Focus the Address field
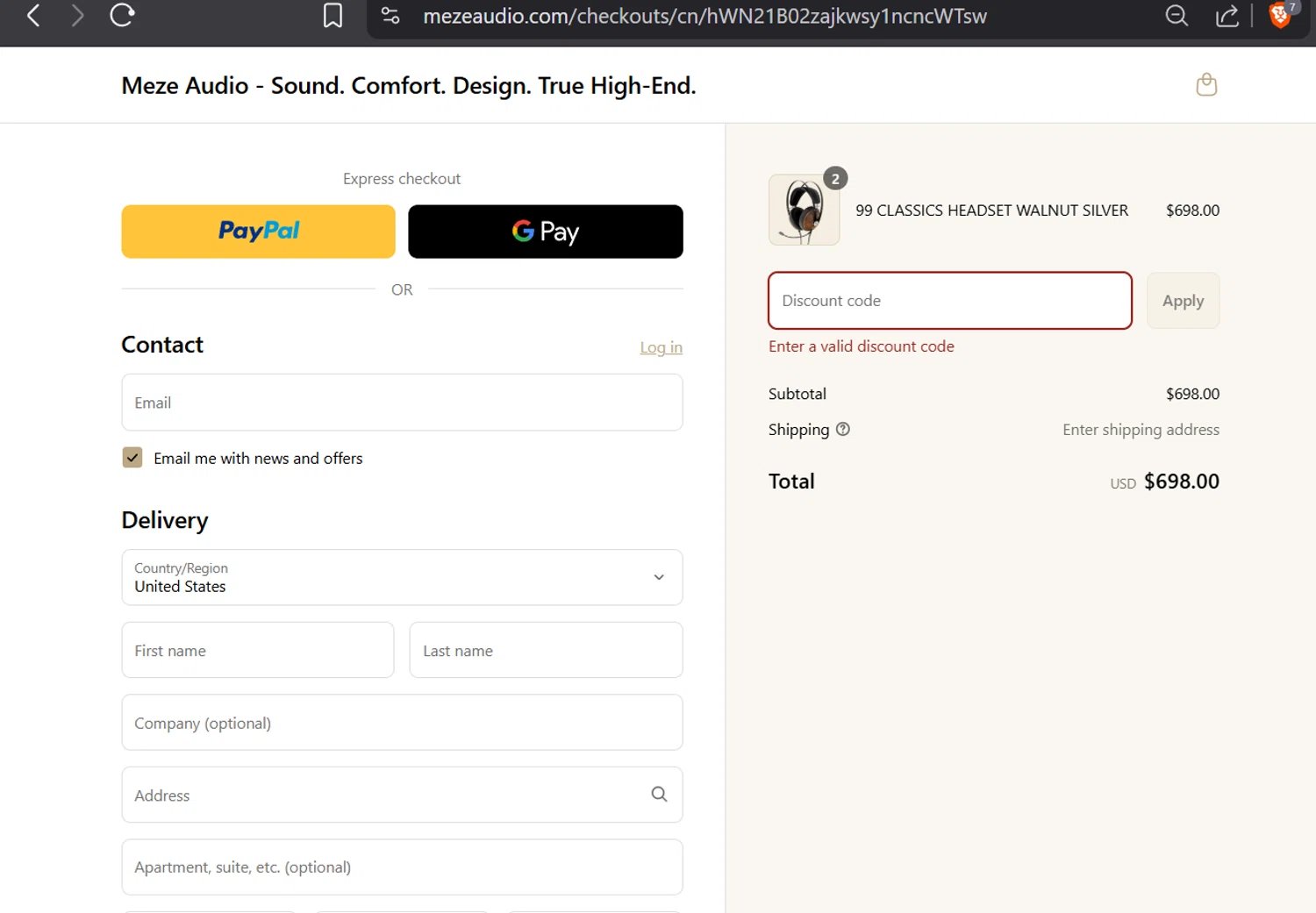The image size is (1316, 913). [402, 795]
